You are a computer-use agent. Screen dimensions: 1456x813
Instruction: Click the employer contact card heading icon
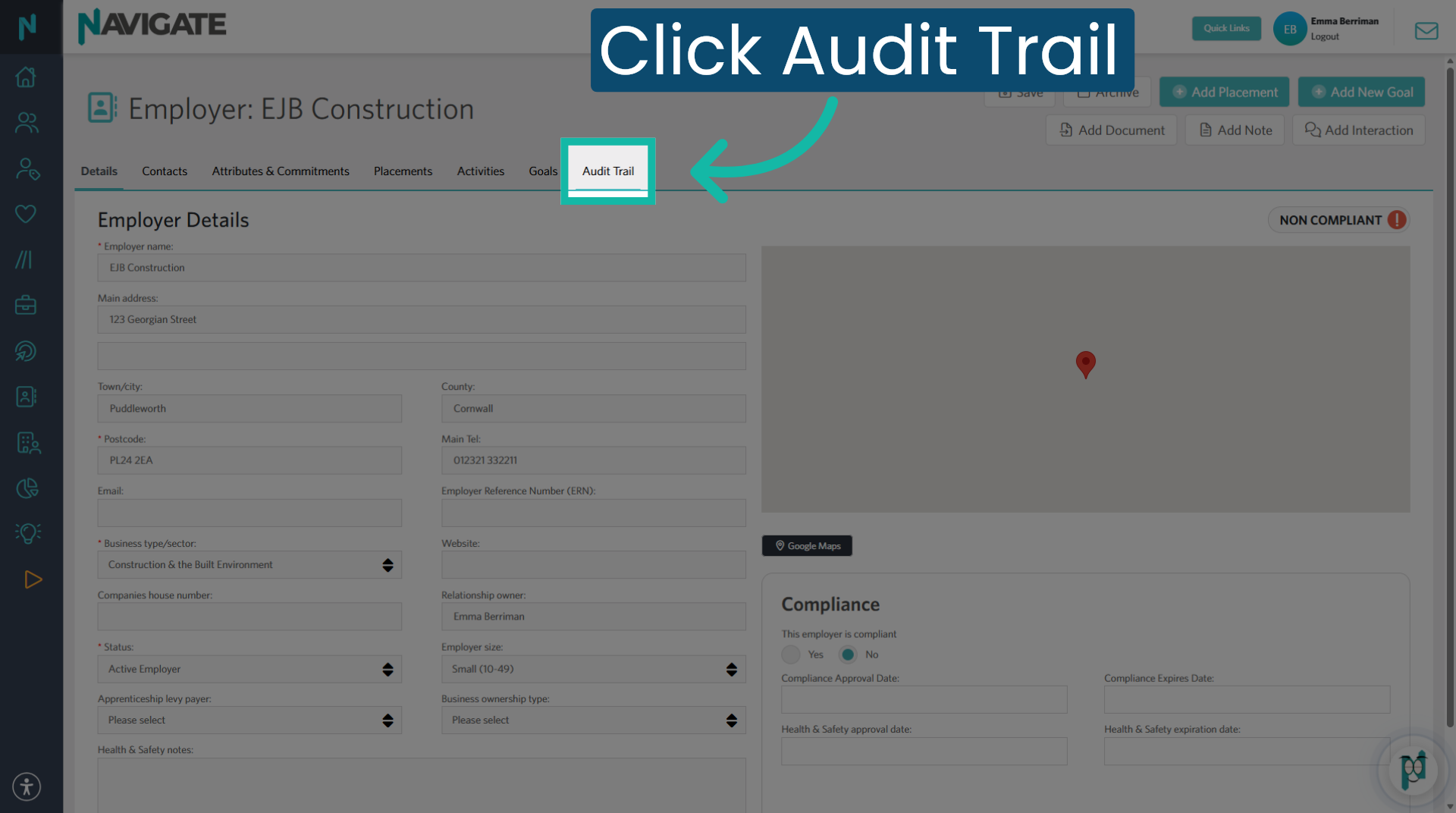[x=102, y=108]
